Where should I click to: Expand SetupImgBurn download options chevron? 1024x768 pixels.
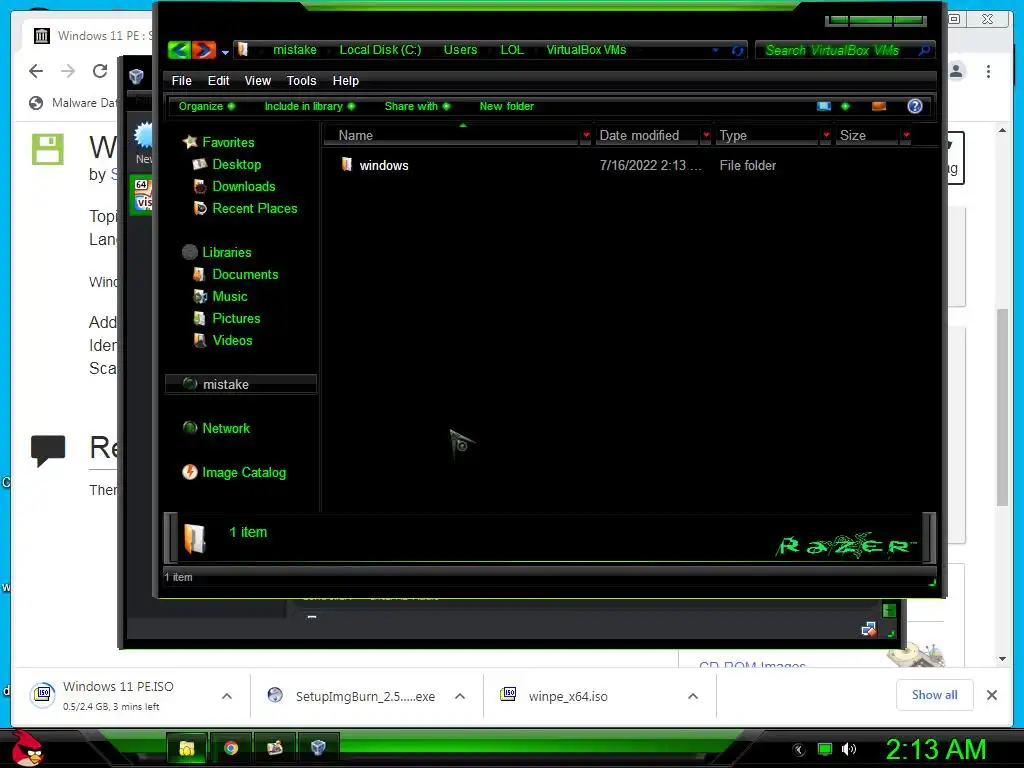coord(460,696)
